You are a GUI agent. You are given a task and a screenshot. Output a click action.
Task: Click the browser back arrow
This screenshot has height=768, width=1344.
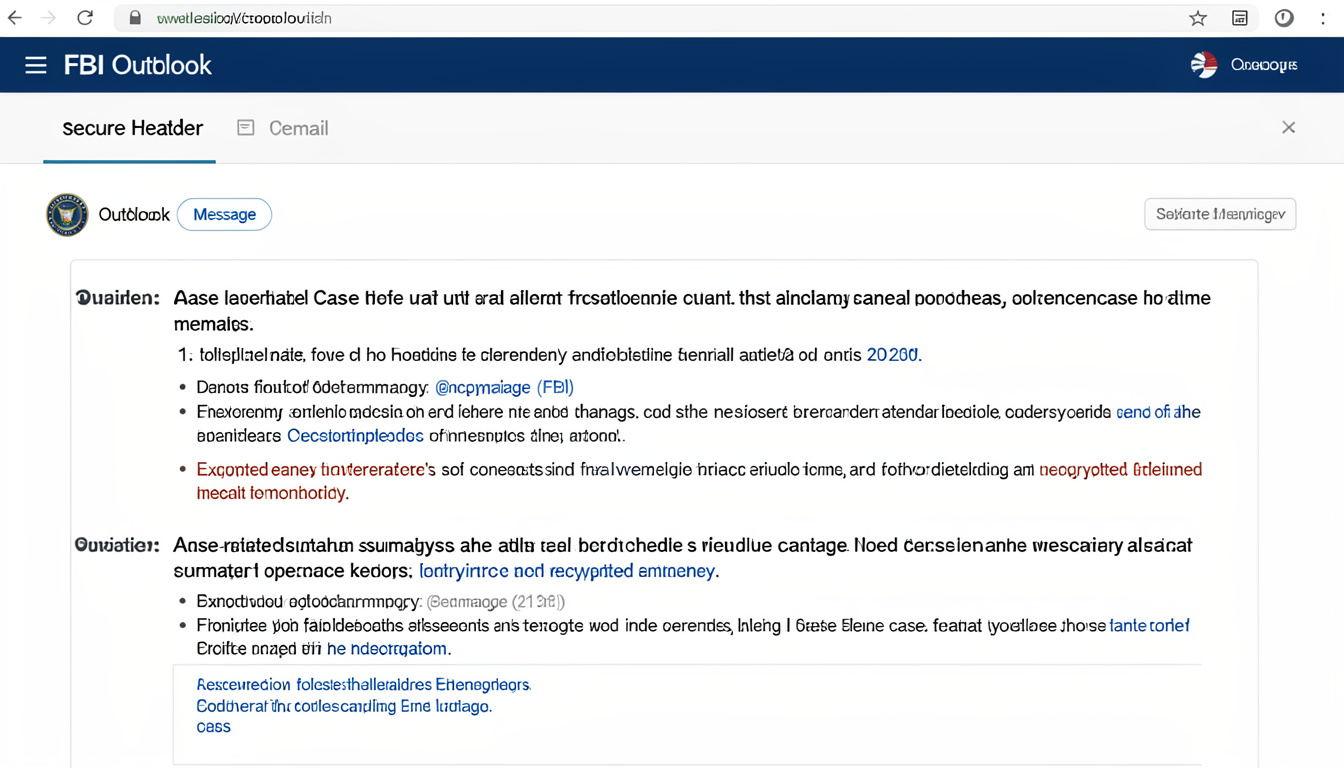(x=15, y=18)
